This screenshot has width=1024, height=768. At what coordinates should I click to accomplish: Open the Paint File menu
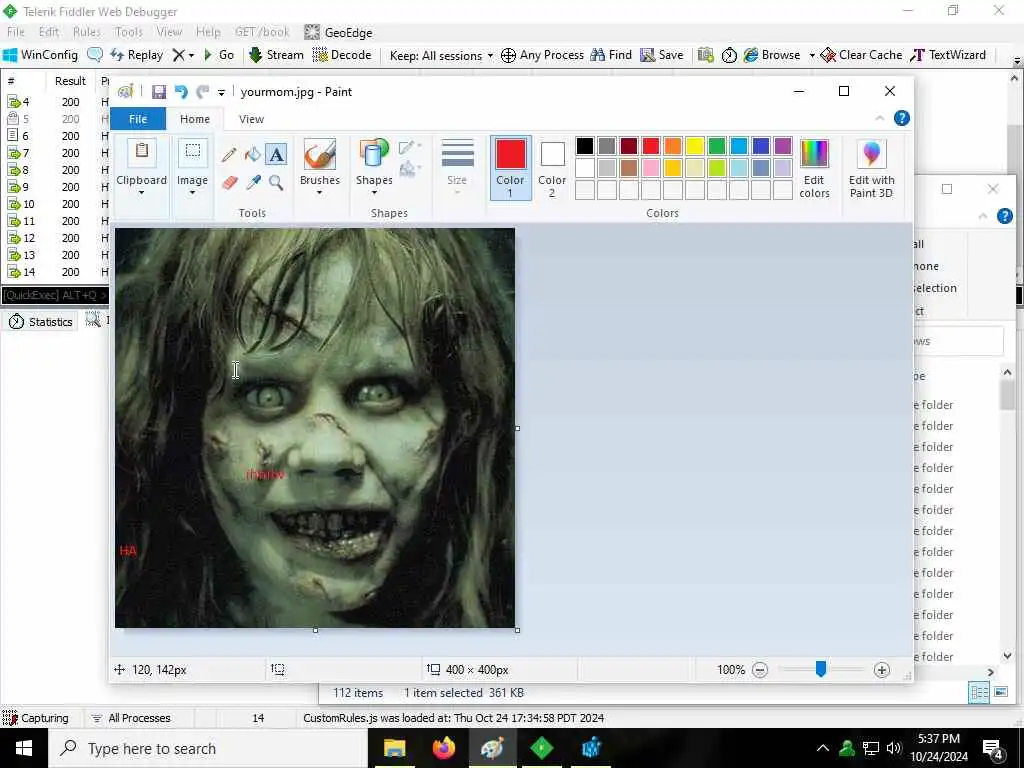click(138, 119)
